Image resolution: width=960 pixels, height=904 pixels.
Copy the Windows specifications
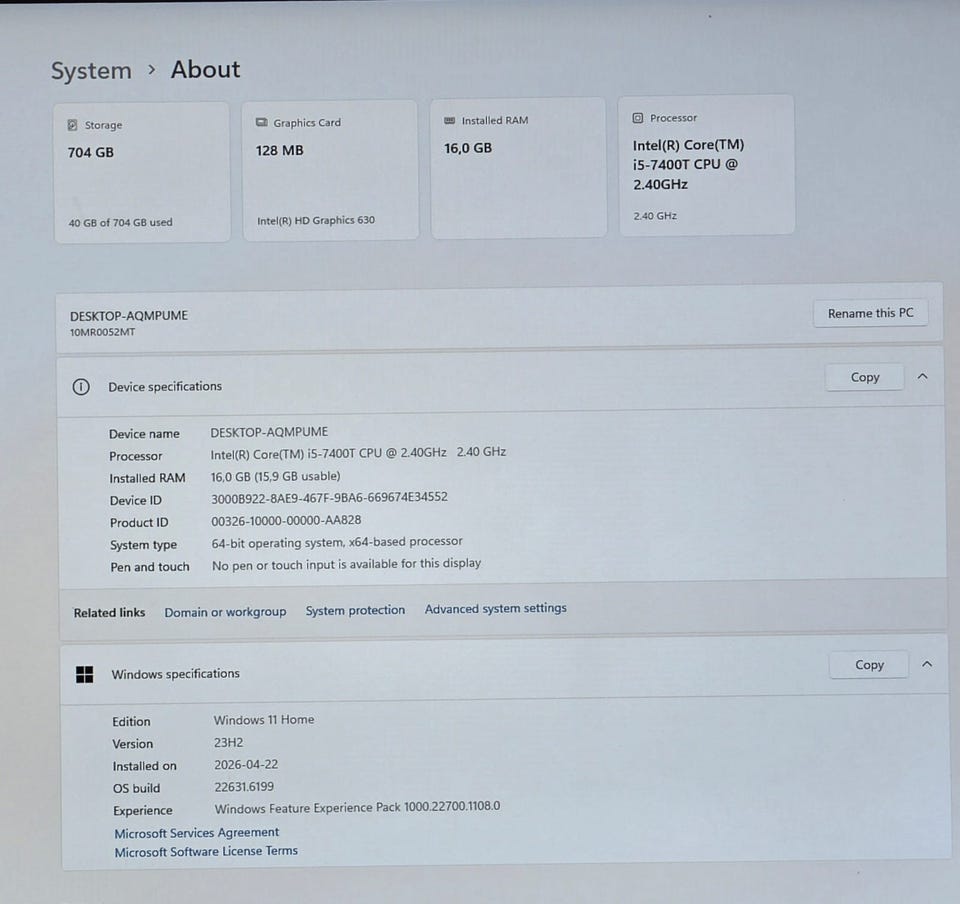[x=869, y=665]
